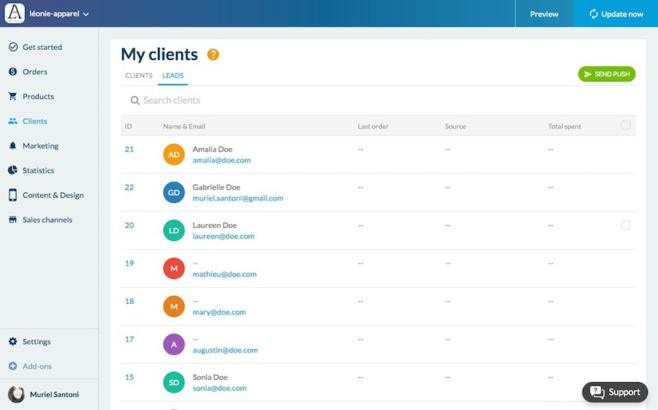Open the Marketing bell icon
The width and height of the screenshot is (658, 410).
(x=13, y=146)
